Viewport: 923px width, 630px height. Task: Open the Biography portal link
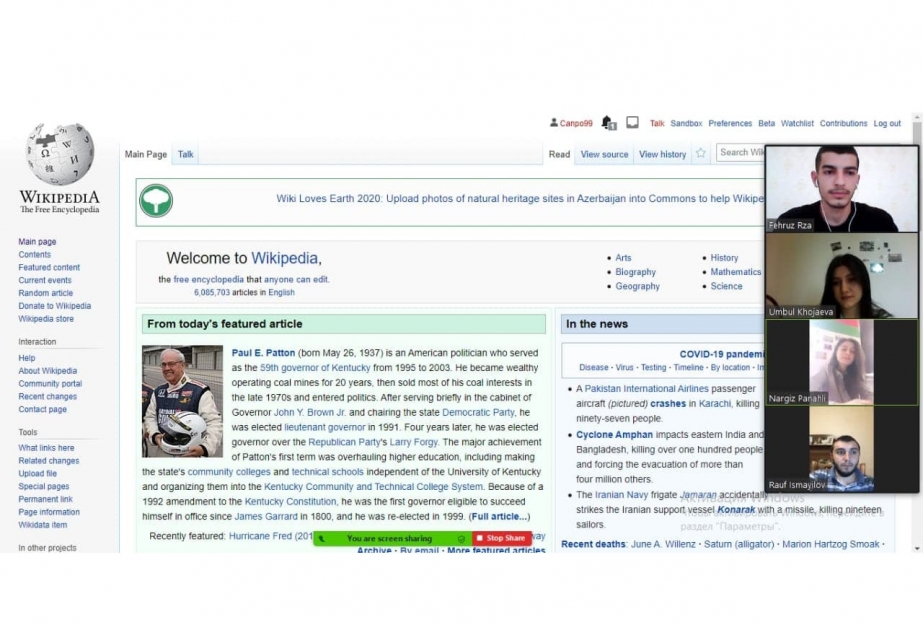click(636, 272)
